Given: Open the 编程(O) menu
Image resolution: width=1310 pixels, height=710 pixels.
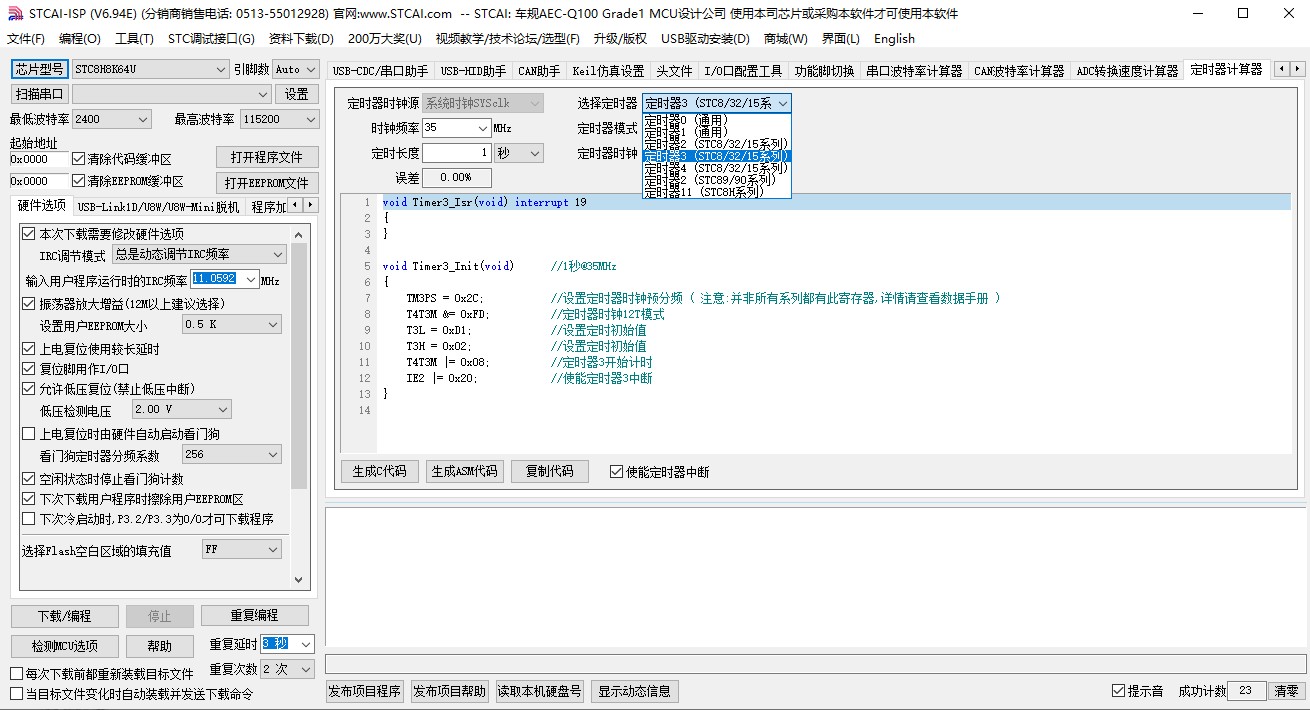Looking at the screenshot, I should [x=80, y=38].
